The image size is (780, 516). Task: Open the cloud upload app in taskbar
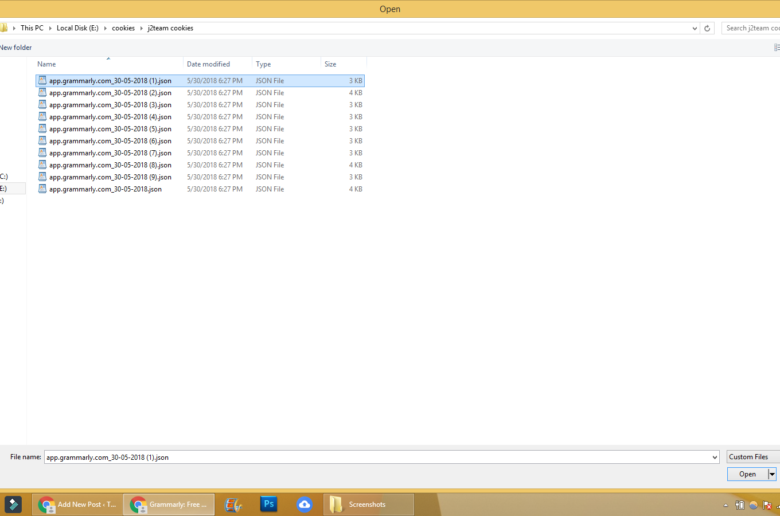click(304, 504)
